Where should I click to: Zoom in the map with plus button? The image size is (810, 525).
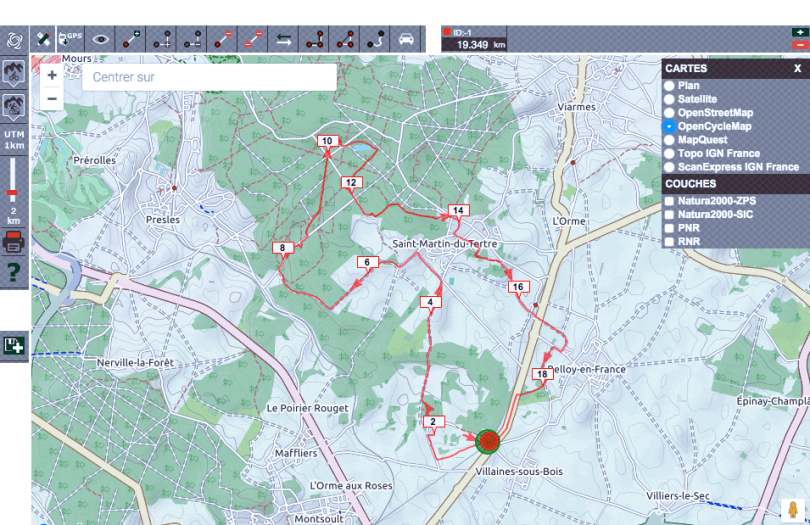tap(52, 75)
